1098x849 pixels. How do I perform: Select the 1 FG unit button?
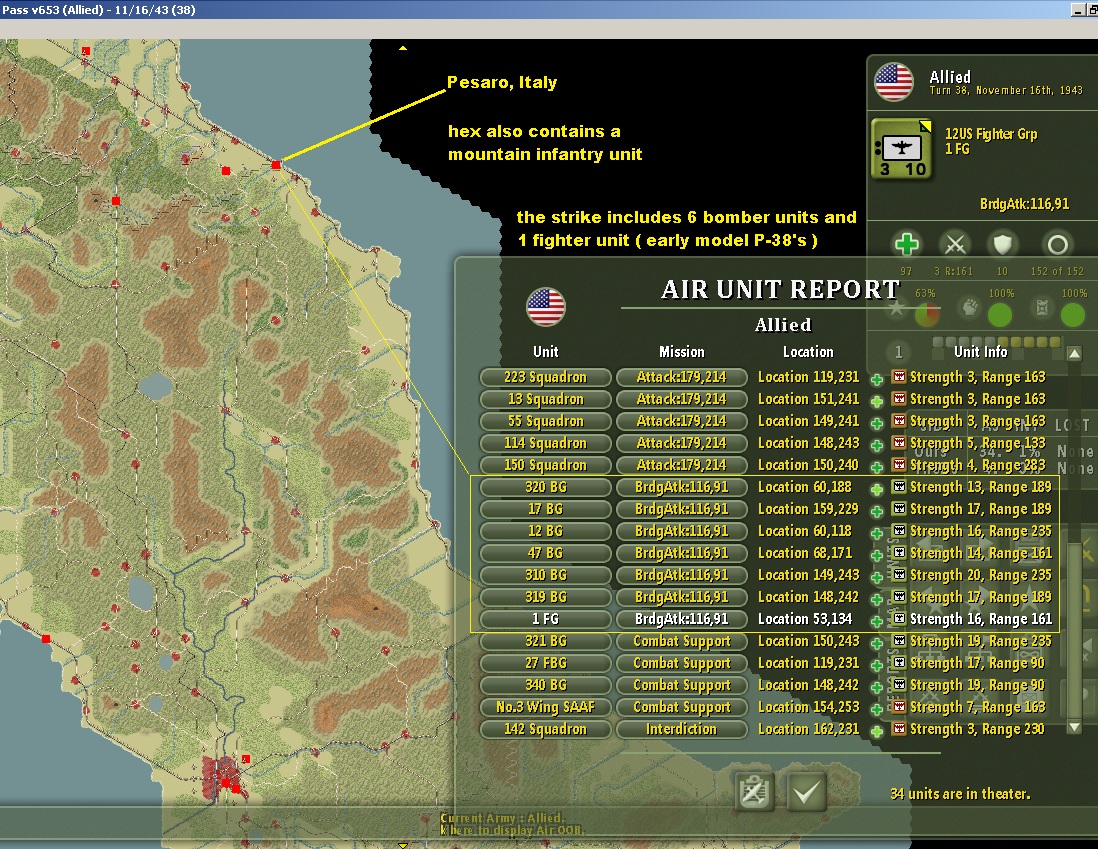tap(545, 619)
